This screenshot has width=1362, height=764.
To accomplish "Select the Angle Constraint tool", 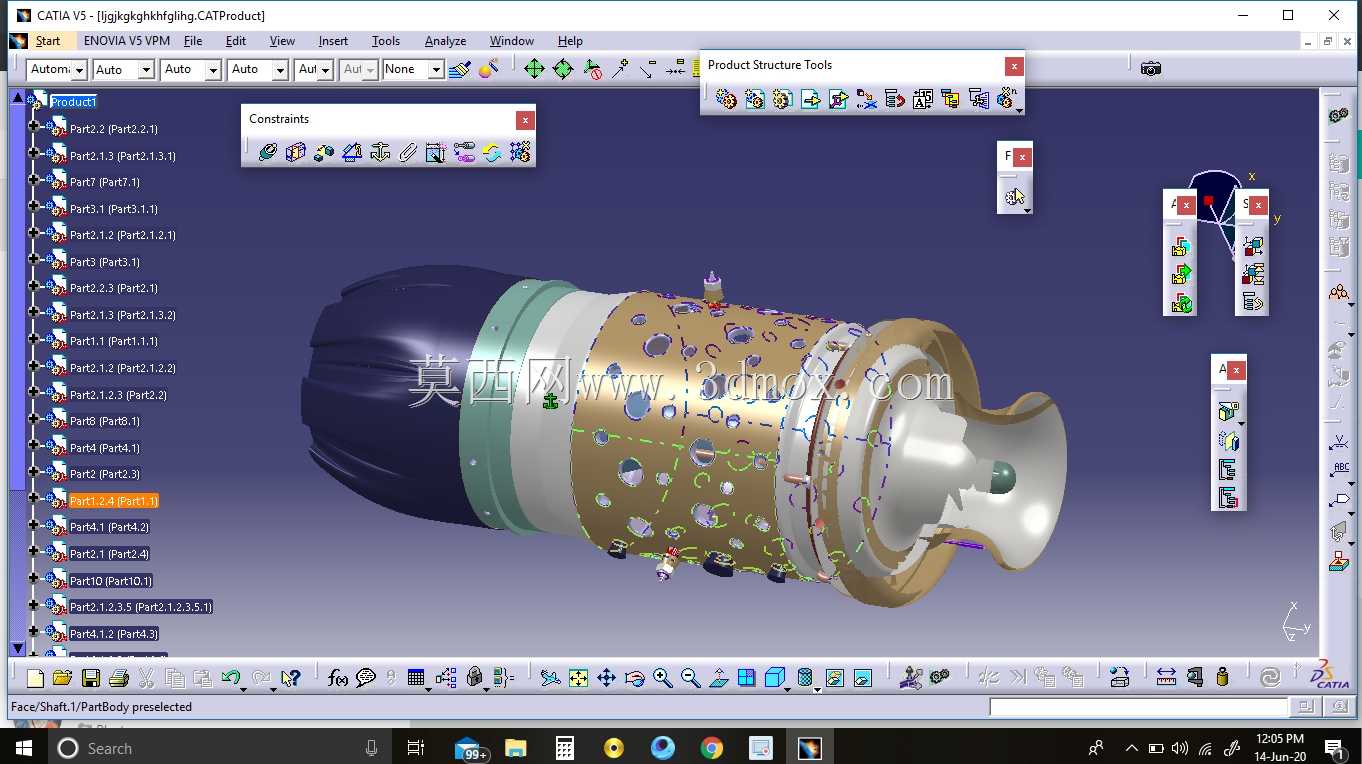I will coord(352,152).
